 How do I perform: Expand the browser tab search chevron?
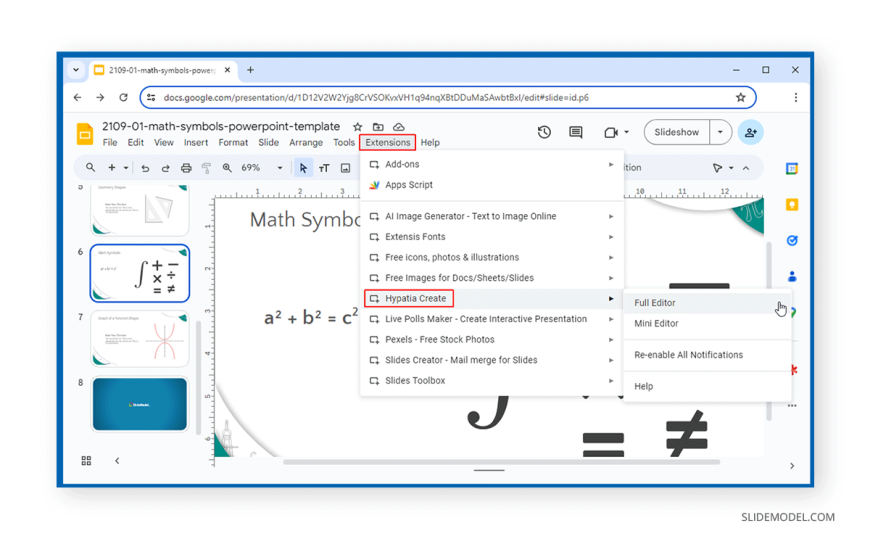point(76,70)
